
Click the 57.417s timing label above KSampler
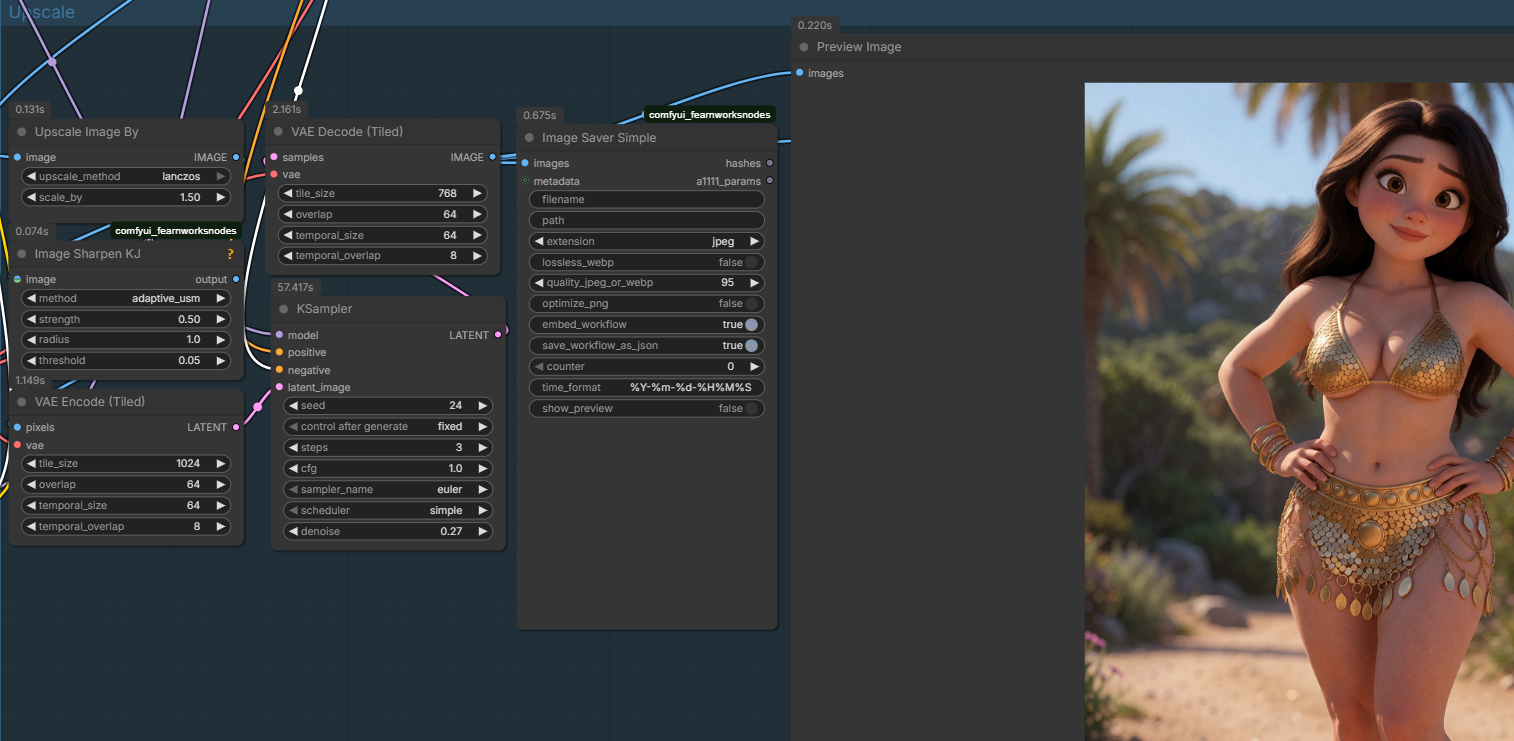point(295,287)
